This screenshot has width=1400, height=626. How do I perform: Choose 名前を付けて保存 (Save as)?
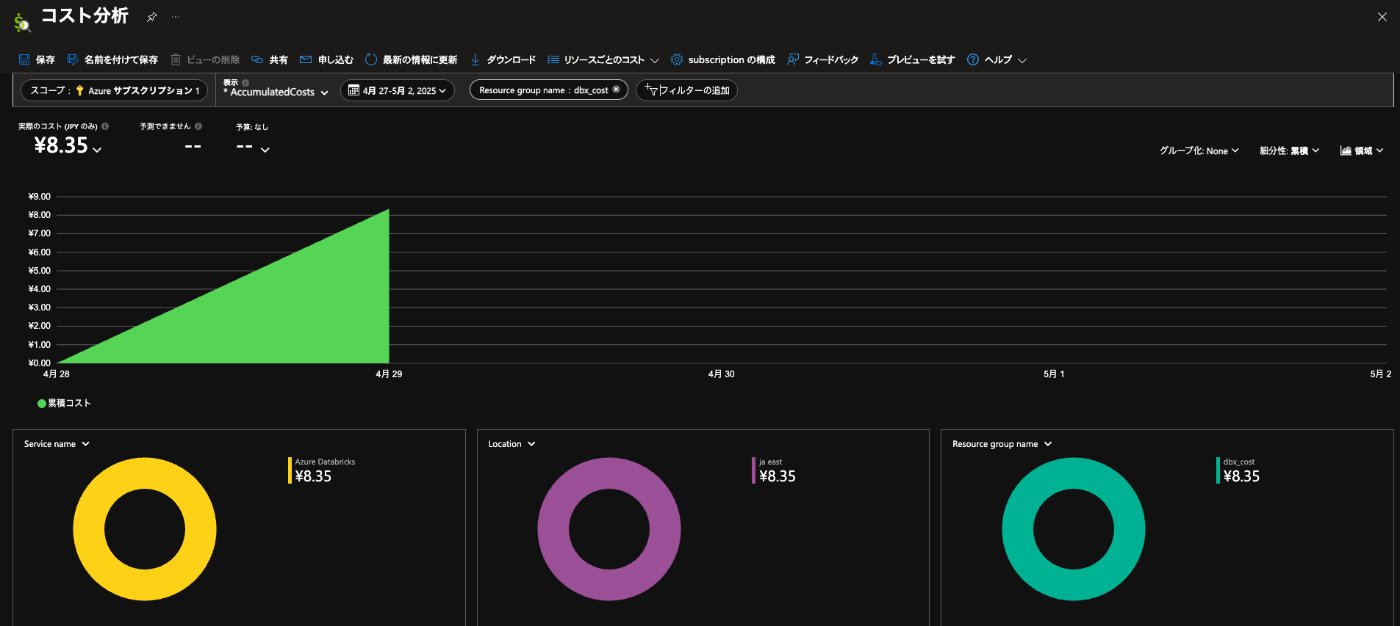pos(112,60)
